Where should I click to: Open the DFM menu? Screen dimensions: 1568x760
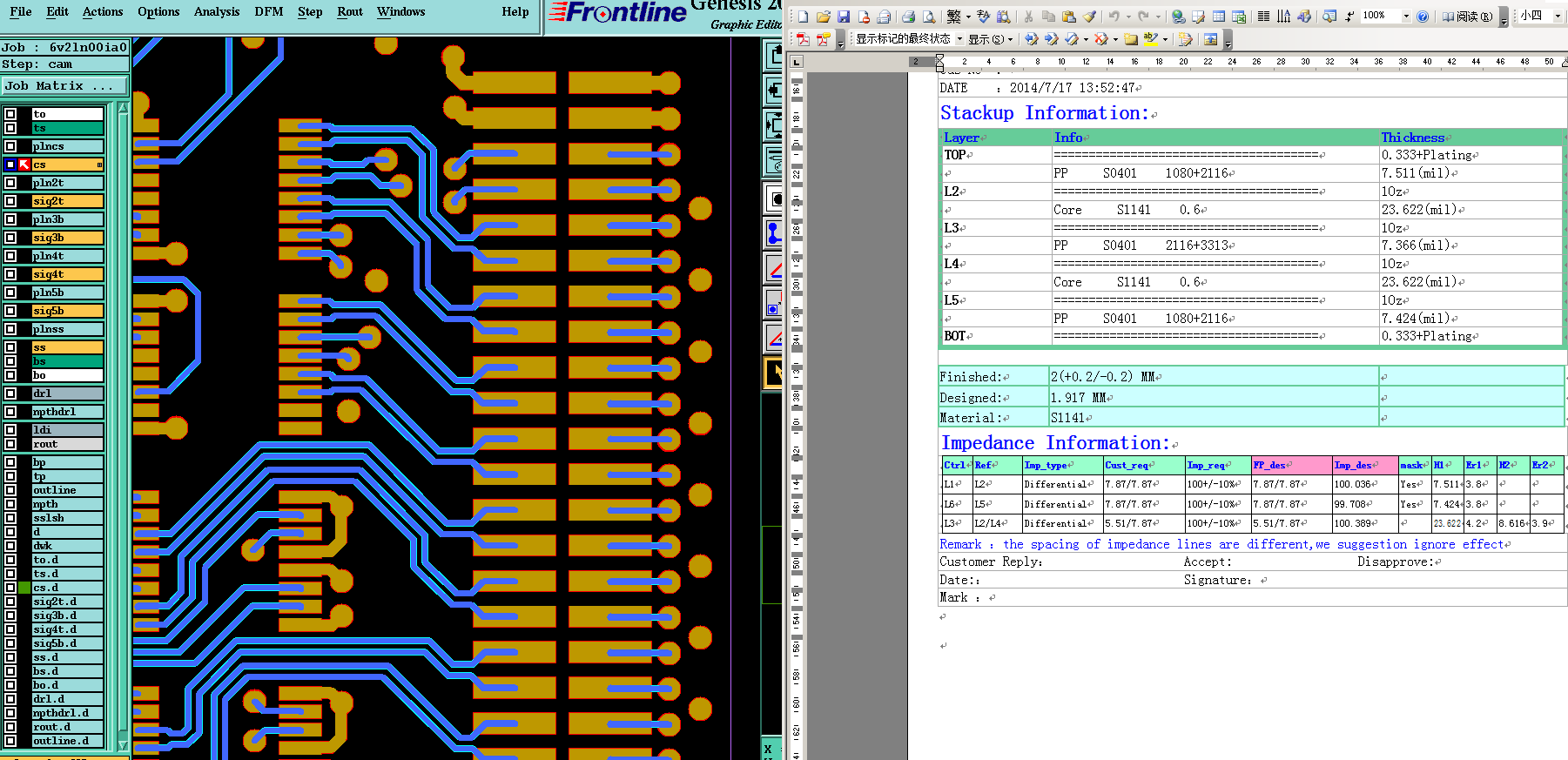pos(268,11)
